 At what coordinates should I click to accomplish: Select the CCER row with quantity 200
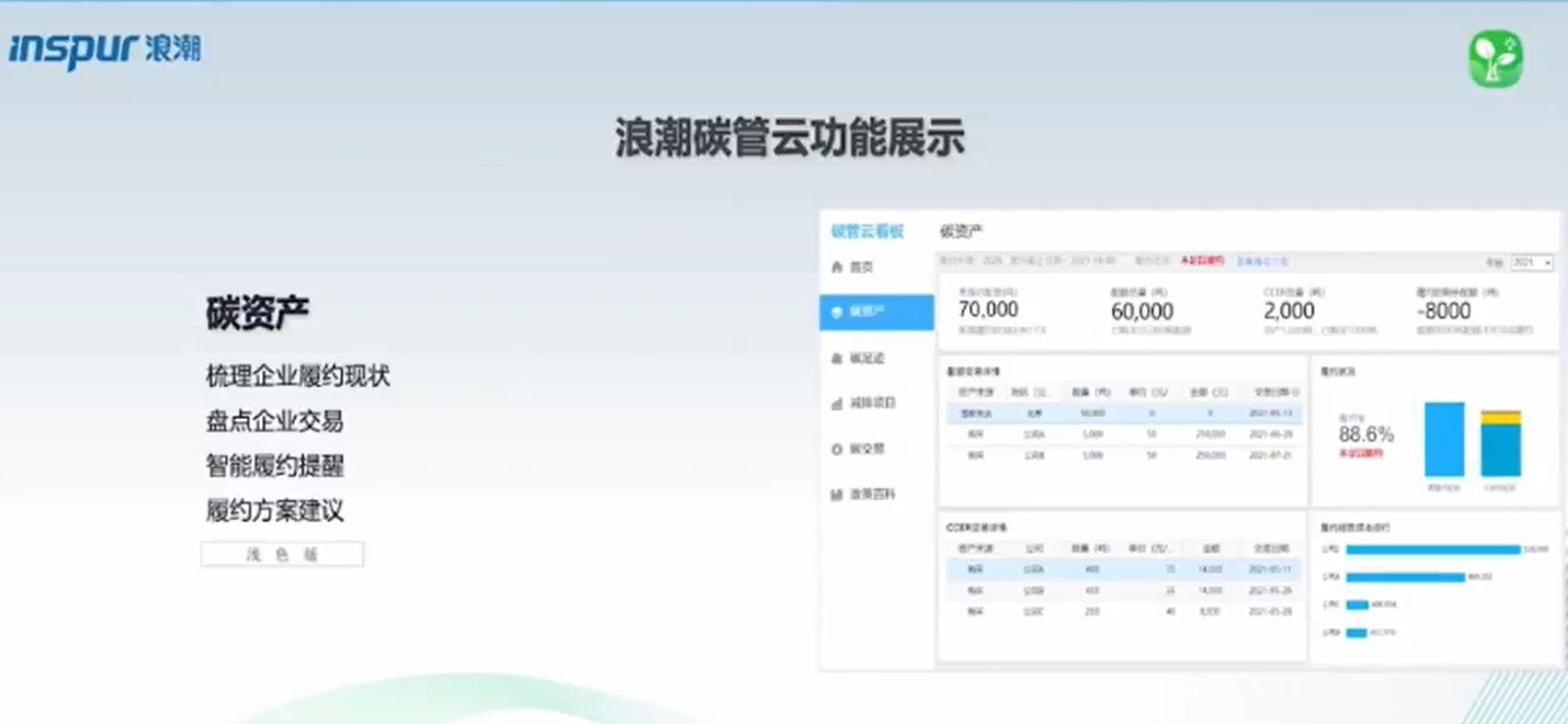coord(1123,612)
